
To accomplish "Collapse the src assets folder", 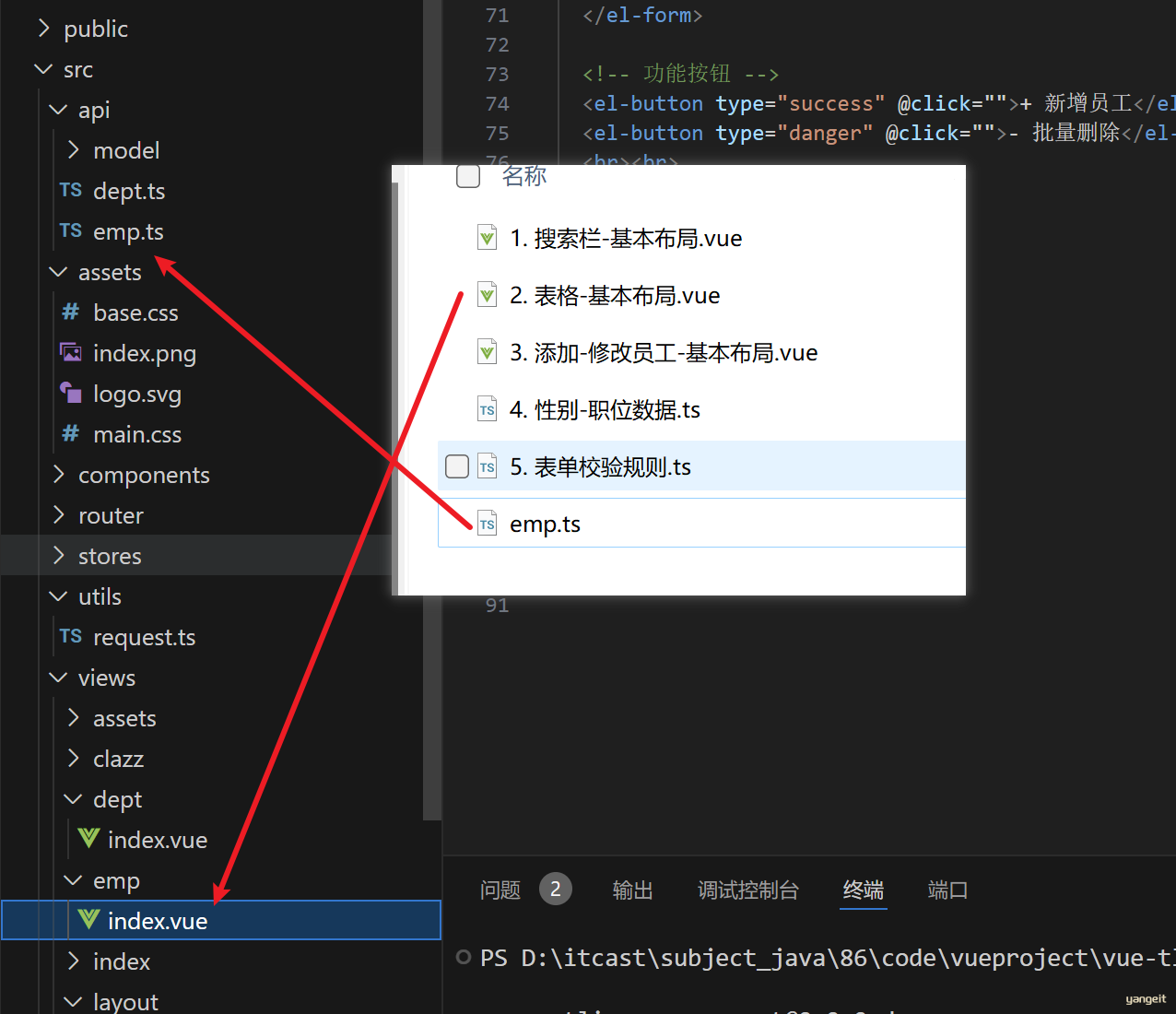I will (x=58, y=272).
